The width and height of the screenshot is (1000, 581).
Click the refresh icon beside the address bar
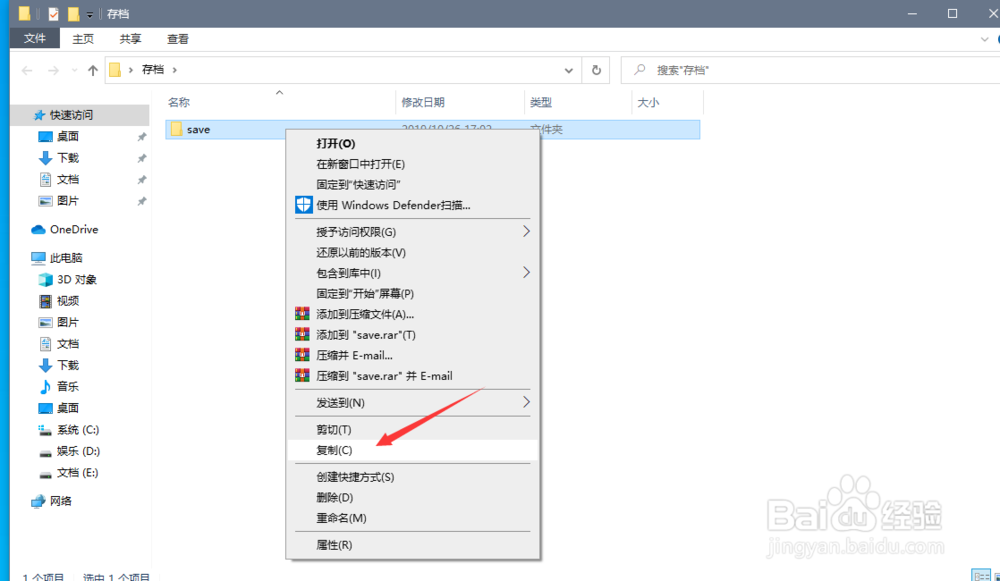point(597,69)
